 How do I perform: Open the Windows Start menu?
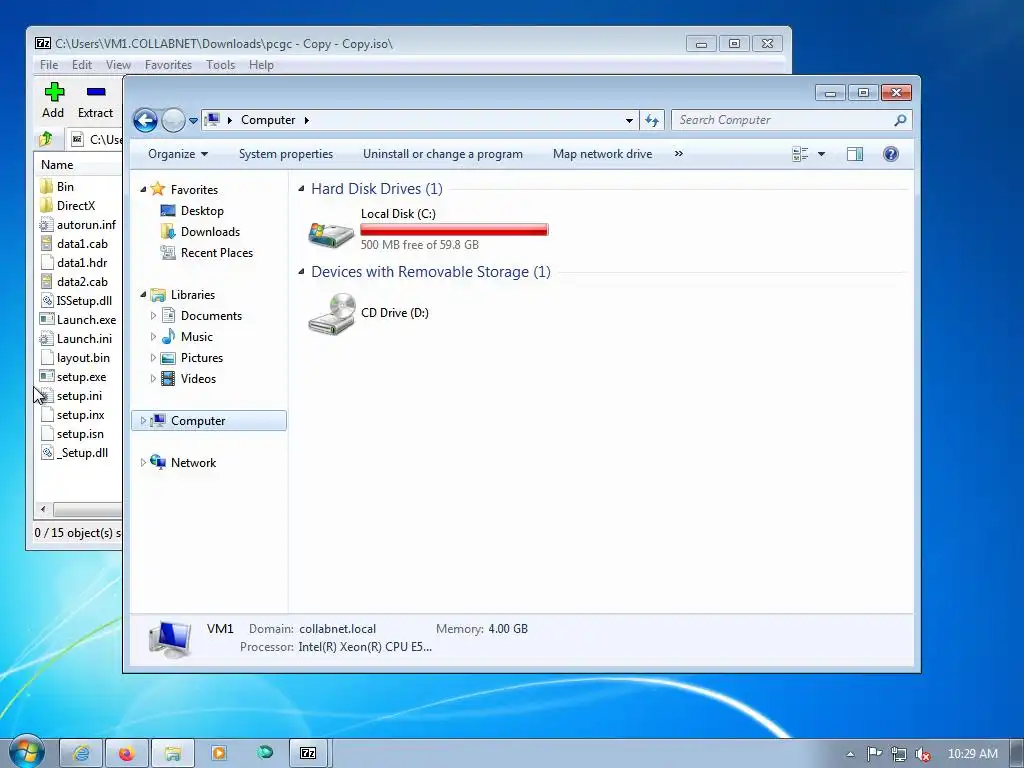[26, 752]
